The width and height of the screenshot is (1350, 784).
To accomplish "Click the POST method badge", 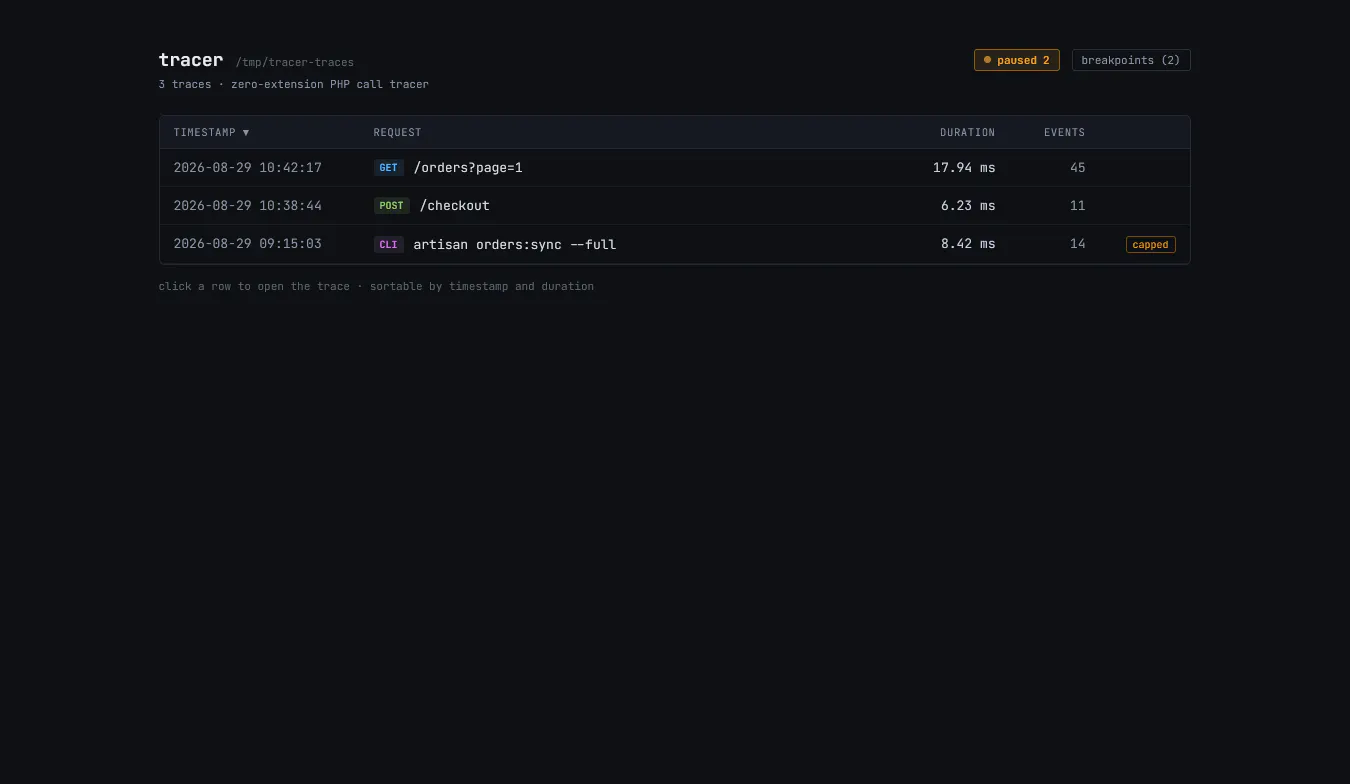I will point(391,206).
